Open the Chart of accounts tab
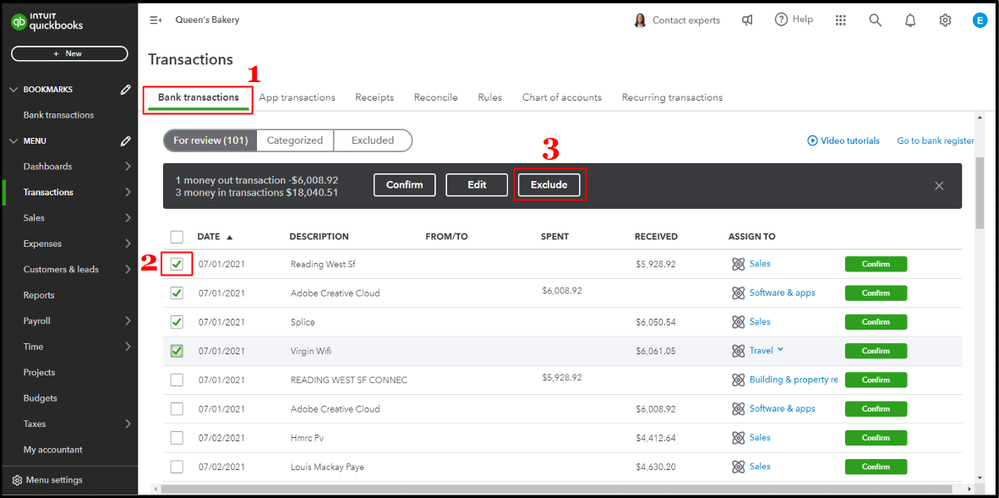 coord(562,97)
